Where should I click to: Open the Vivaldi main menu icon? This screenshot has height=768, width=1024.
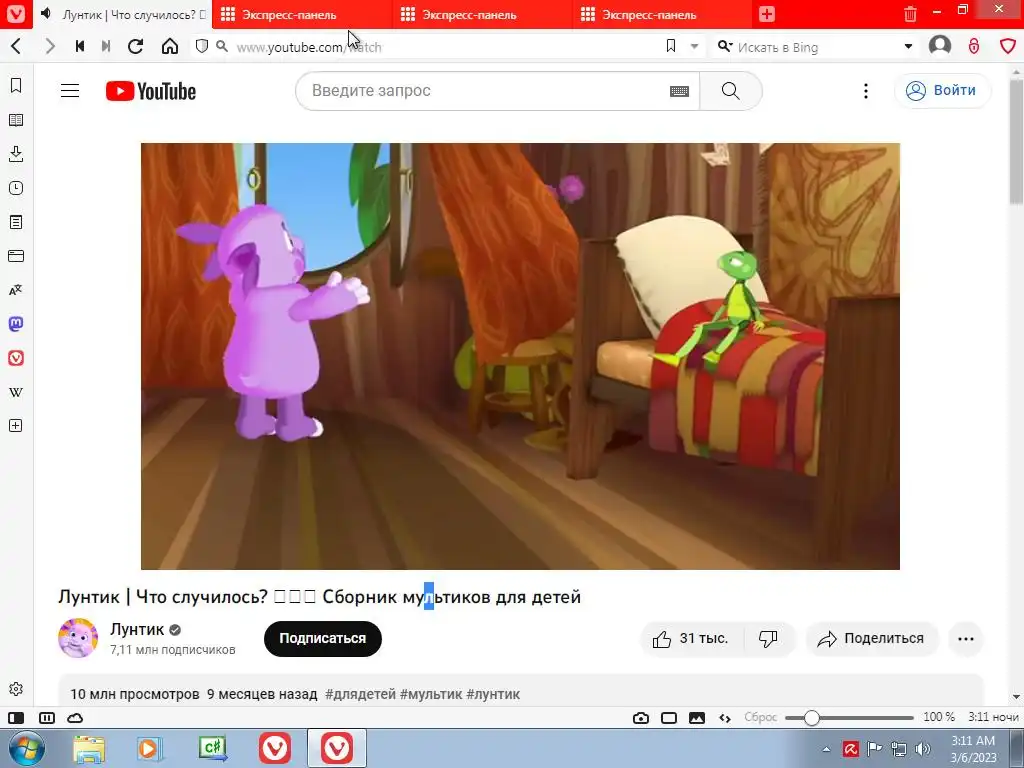(15, 14)
